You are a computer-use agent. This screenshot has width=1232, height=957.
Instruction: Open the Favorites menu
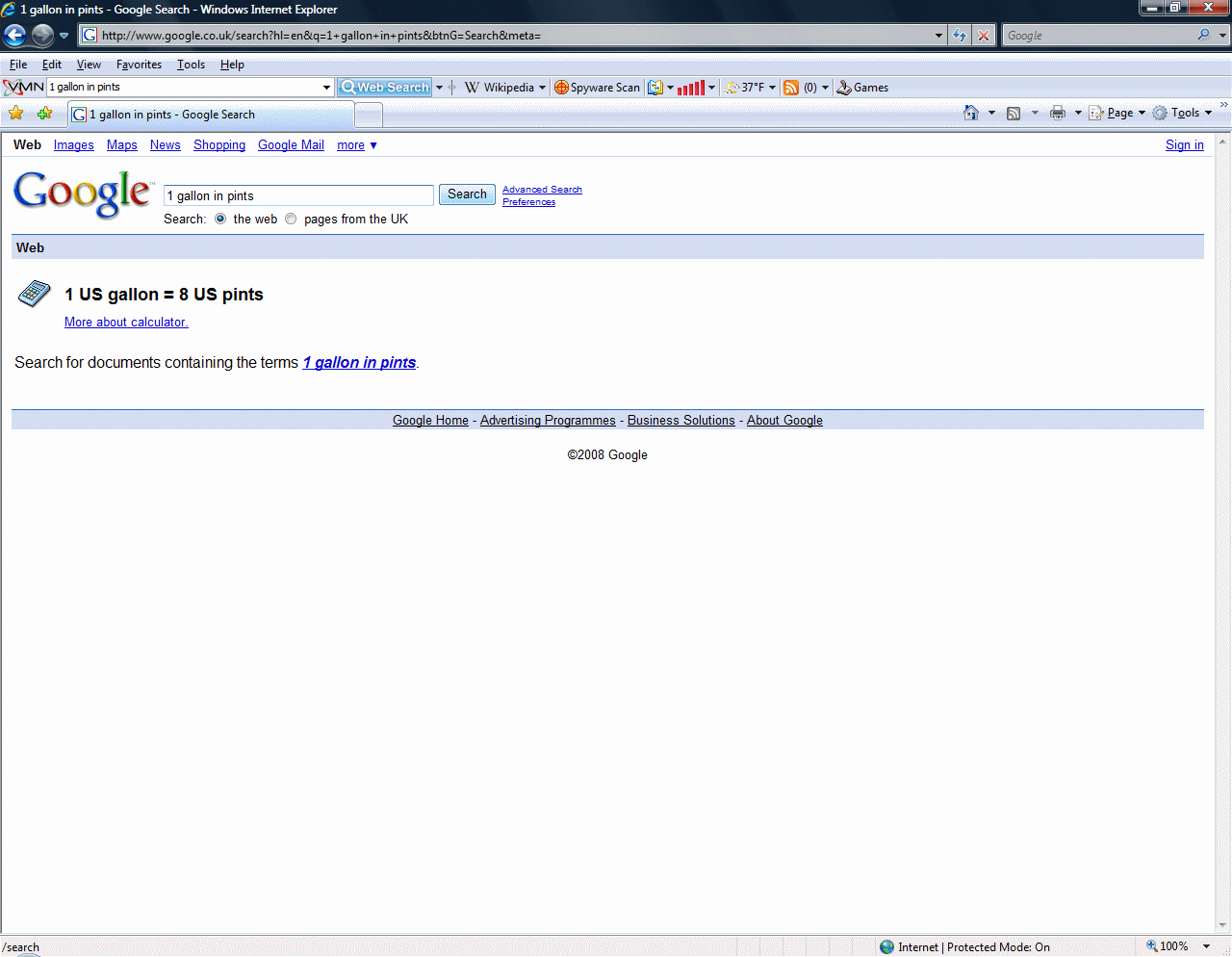tap(139, 65)
